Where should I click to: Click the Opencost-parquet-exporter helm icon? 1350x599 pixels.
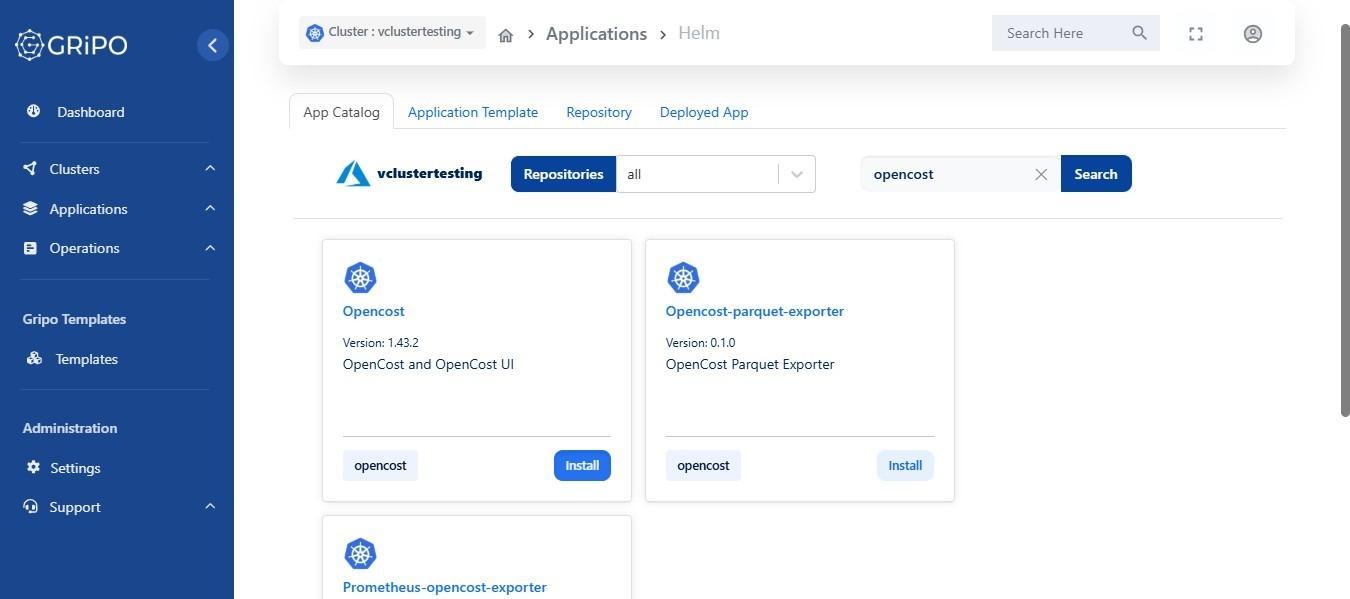click(683, 278)
